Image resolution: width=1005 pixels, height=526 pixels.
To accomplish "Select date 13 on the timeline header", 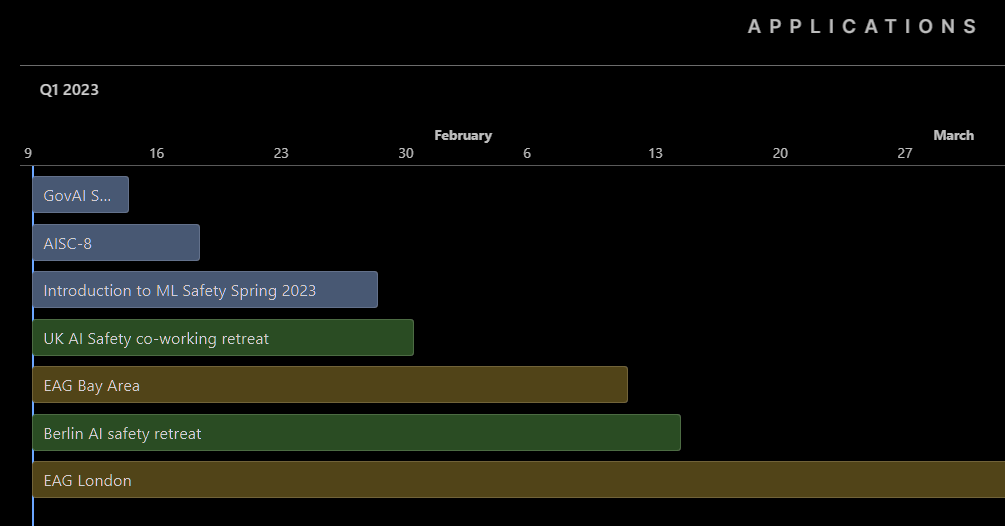I will tap(655, 153).
